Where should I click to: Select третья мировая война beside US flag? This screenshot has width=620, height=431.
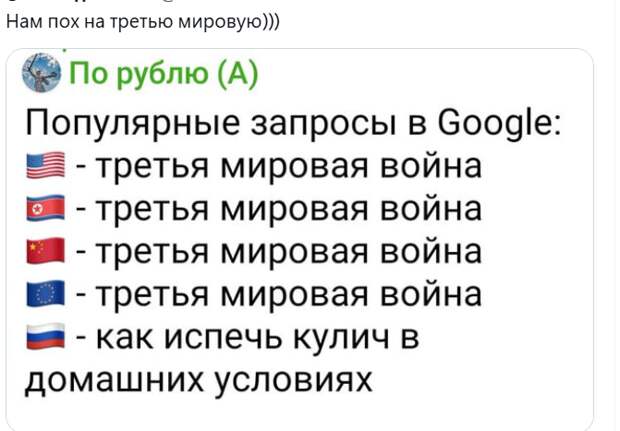point(289,165)
